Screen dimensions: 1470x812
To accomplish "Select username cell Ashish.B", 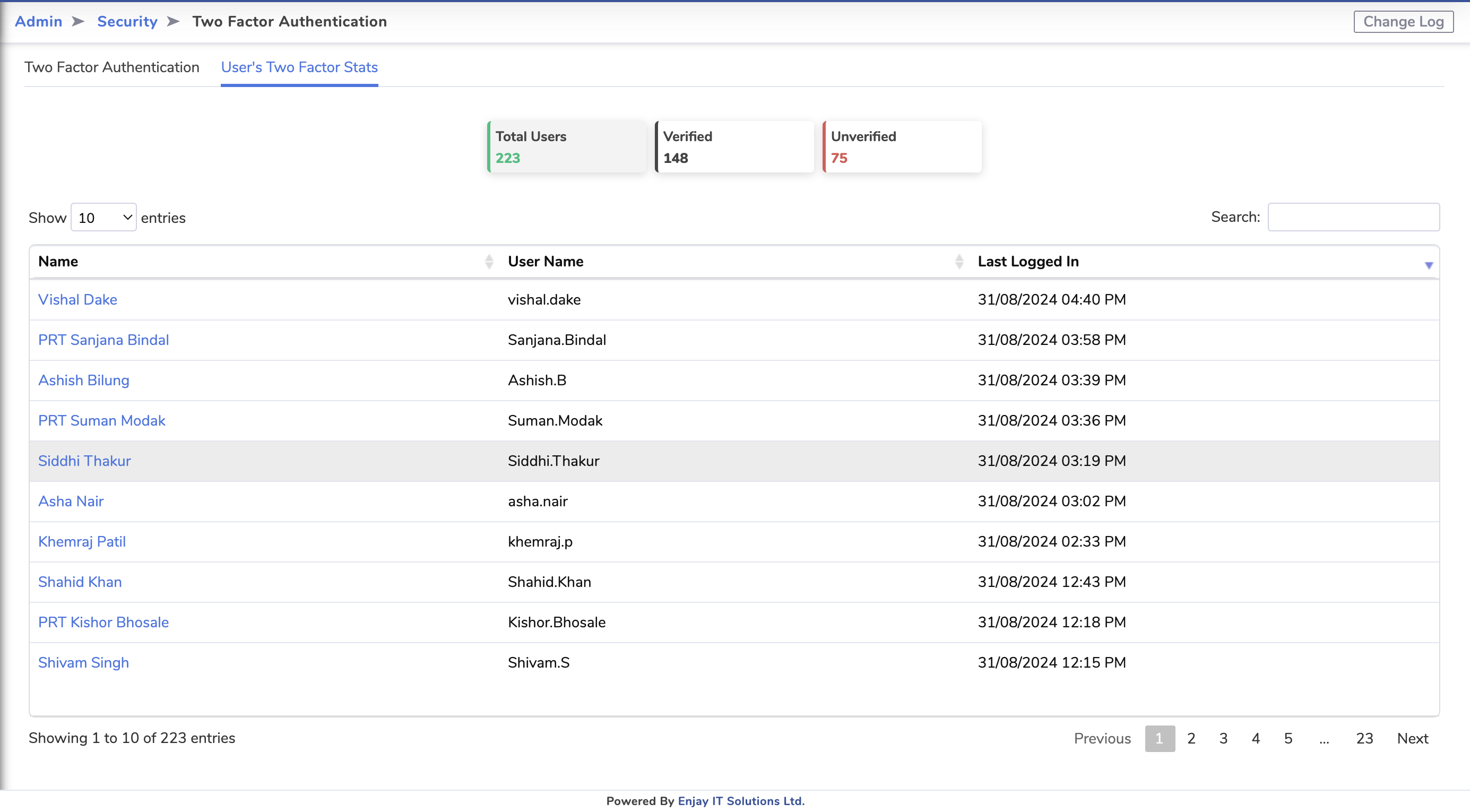I will [x=537, y=380].
